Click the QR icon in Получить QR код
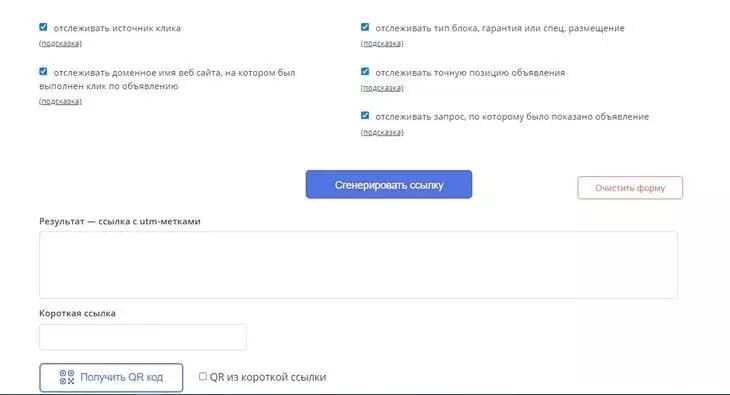 (x=67, y=377)
